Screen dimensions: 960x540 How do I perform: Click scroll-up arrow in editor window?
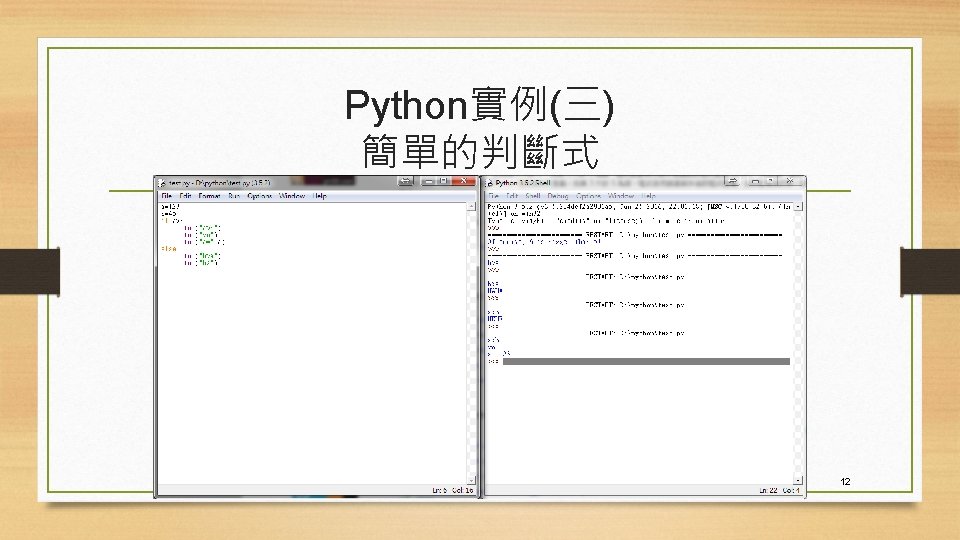471,207
